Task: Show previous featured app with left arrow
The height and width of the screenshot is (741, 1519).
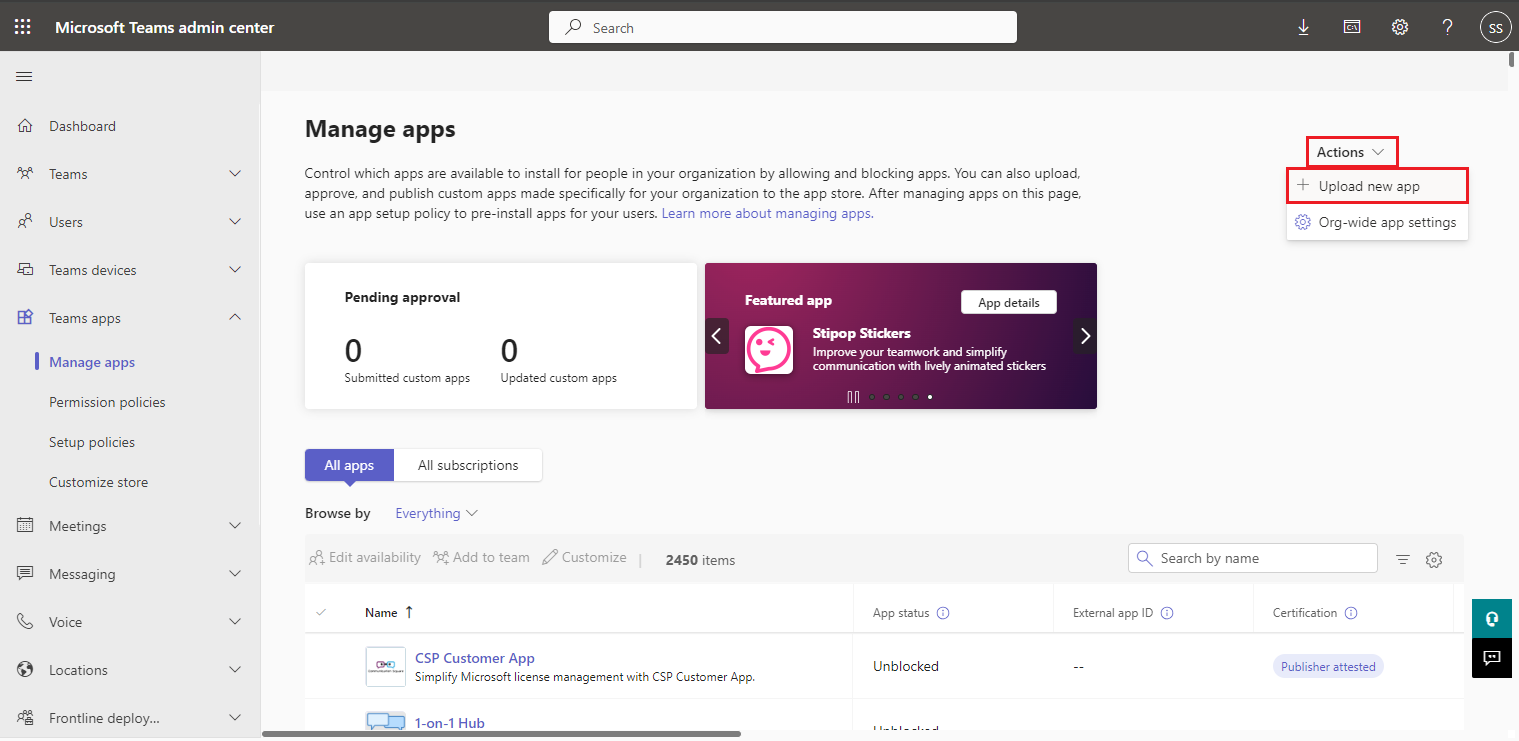Action: 717,336
